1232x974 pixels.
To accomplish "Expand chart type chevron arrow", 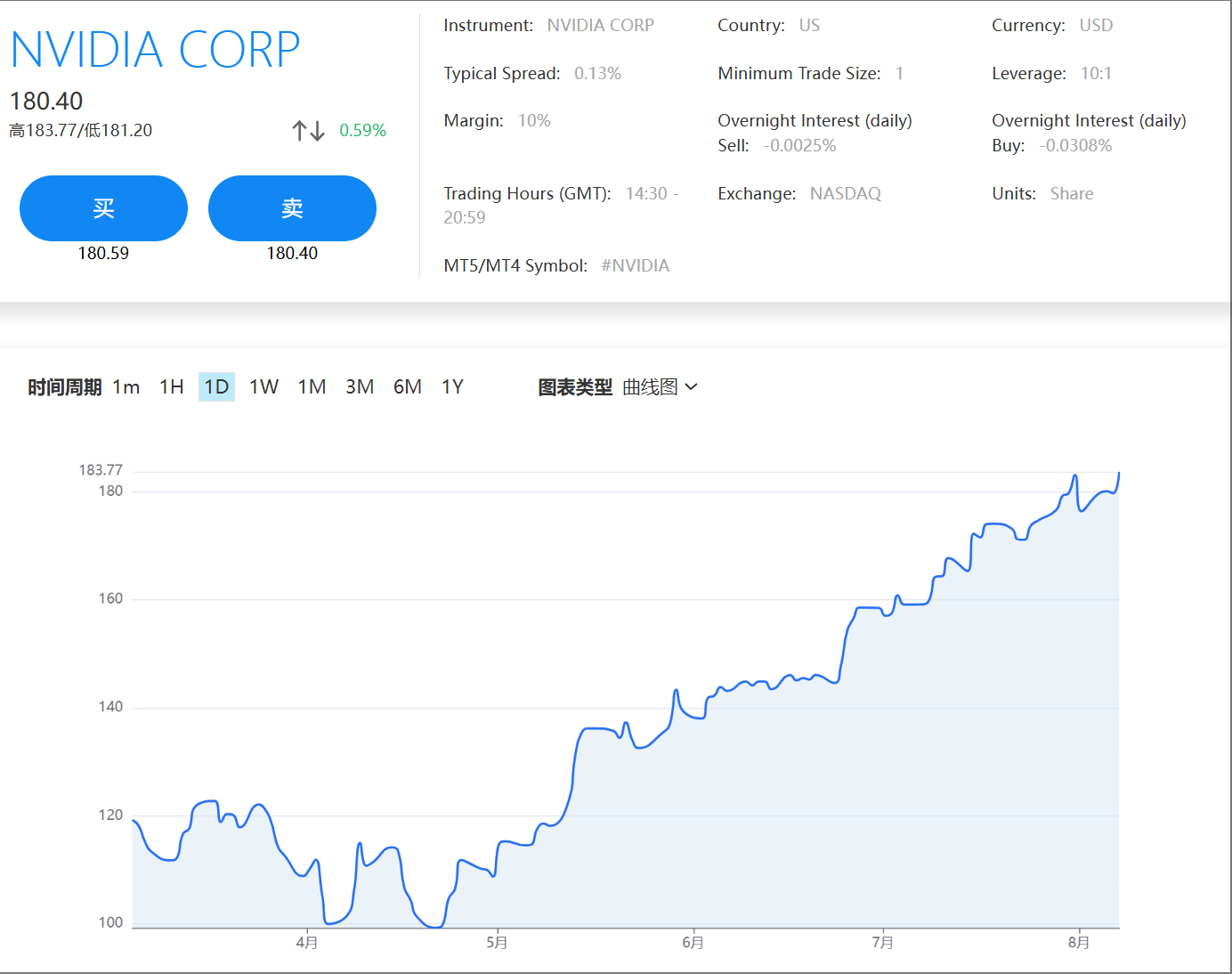I will coord(692,387).
